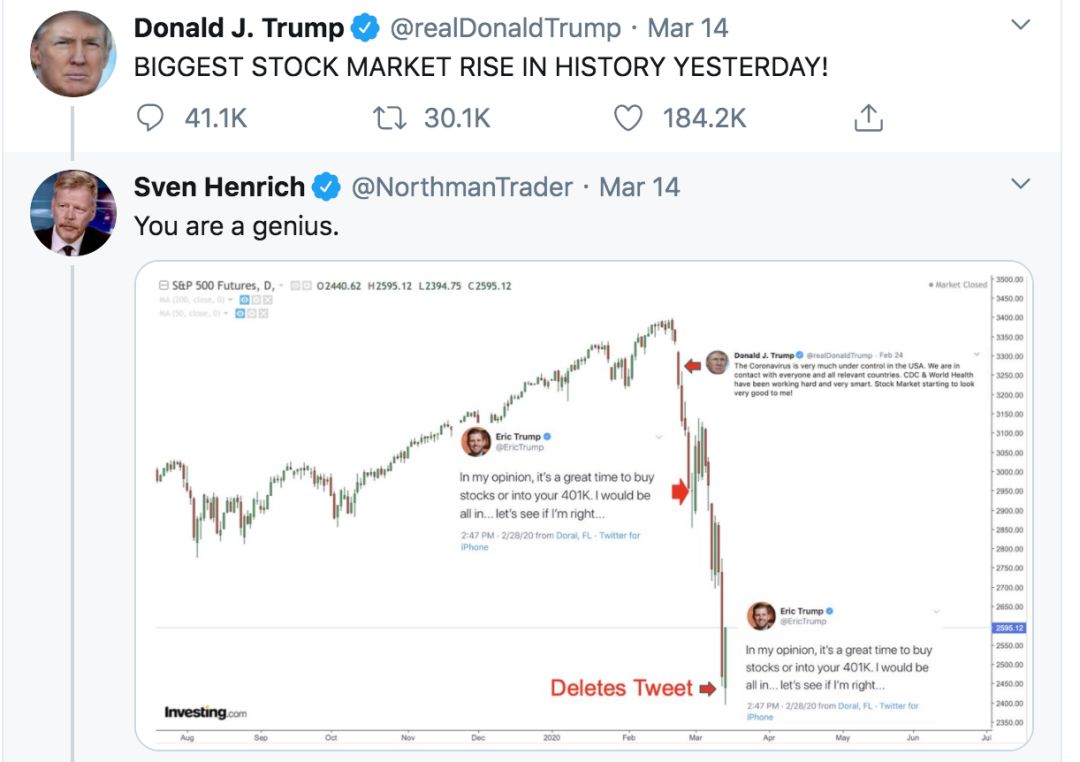Click the 41.1K reply count
Image resolution: width=1080 pixels, height=762 pixels.
(216, 119)
